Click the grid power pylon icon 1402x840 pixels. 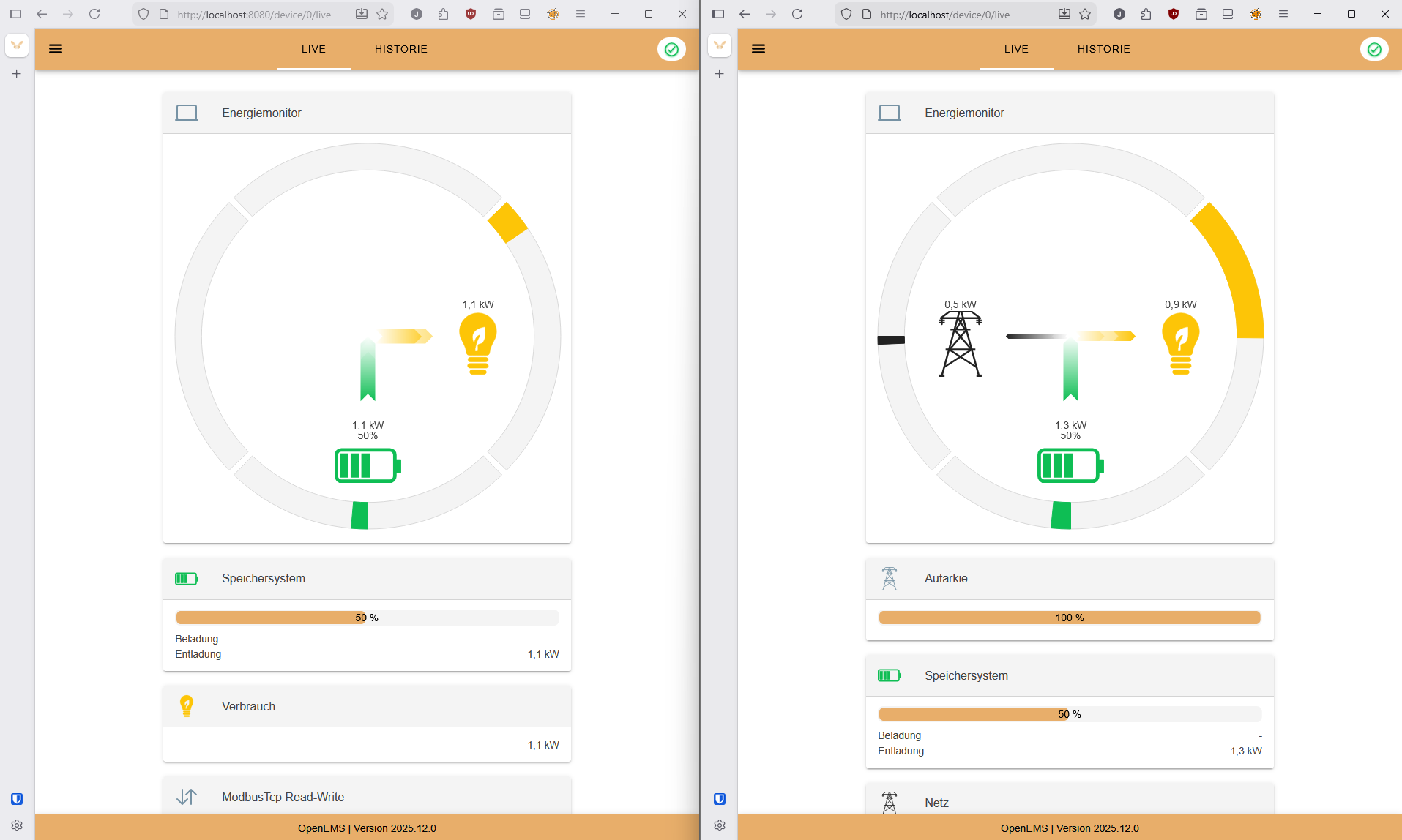(960, 343)
